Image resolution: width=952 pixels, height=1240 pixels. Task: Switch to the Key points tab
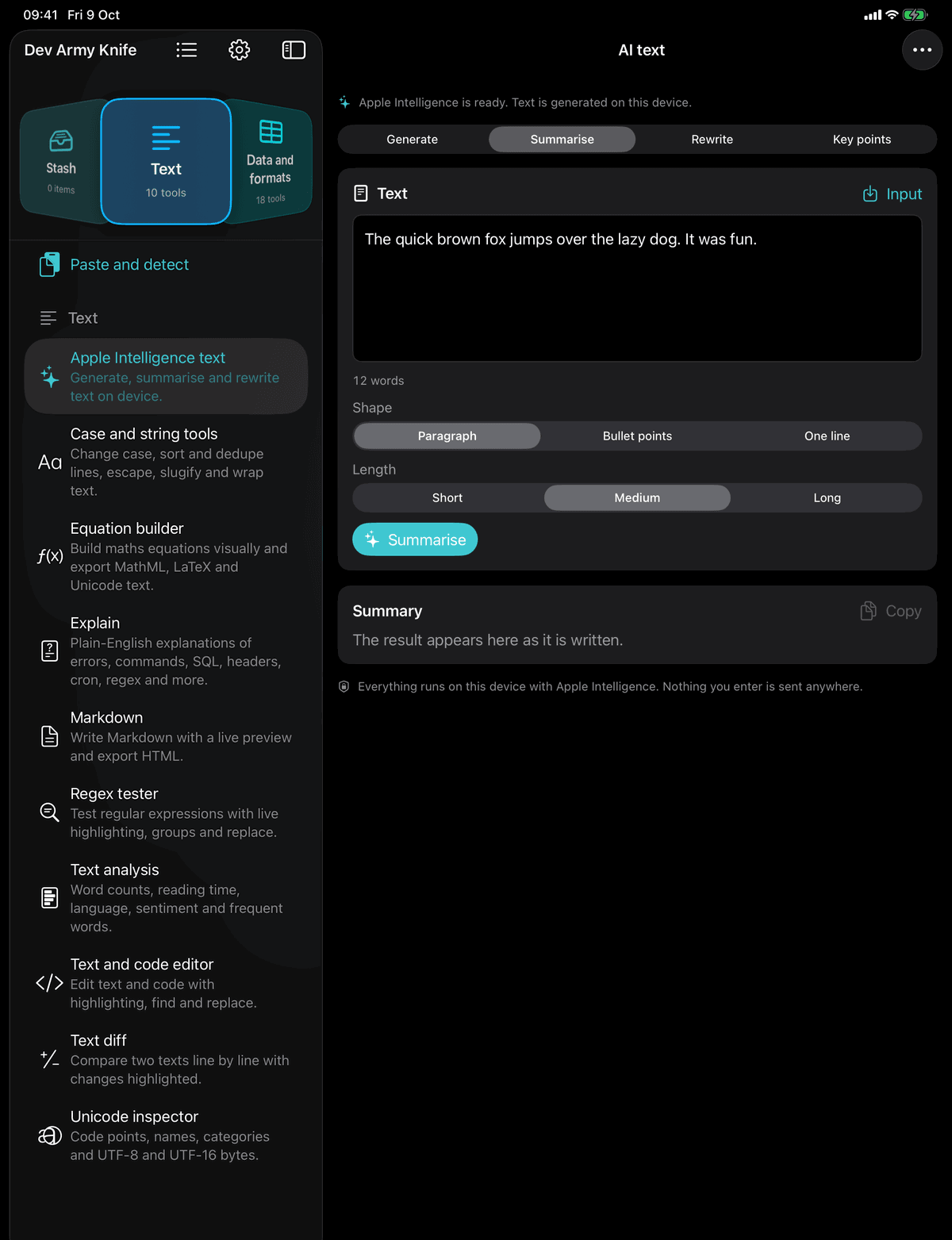pos(862,140)
